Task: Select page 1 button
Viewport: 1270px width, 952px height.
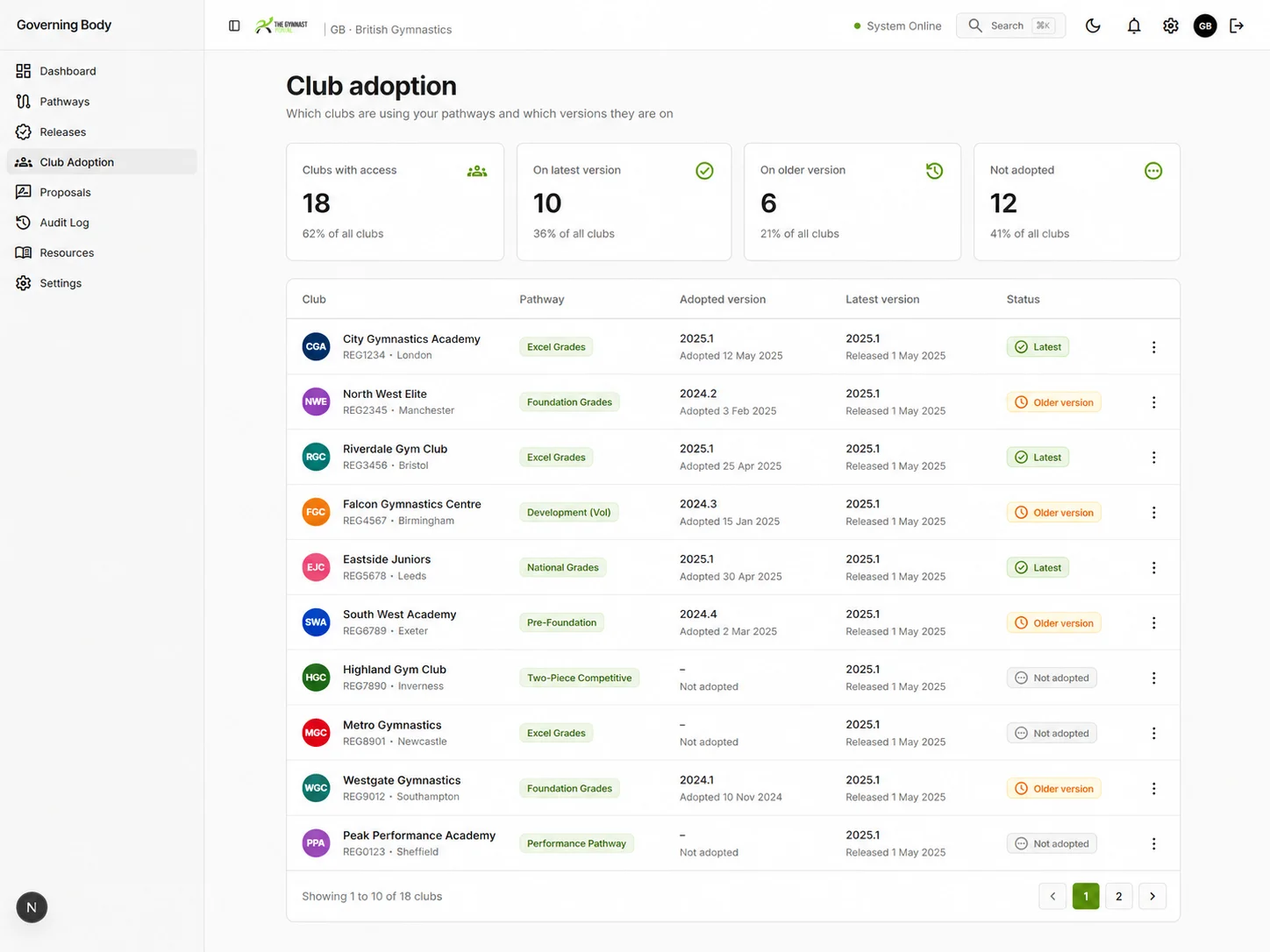Action: (1086, 896)
